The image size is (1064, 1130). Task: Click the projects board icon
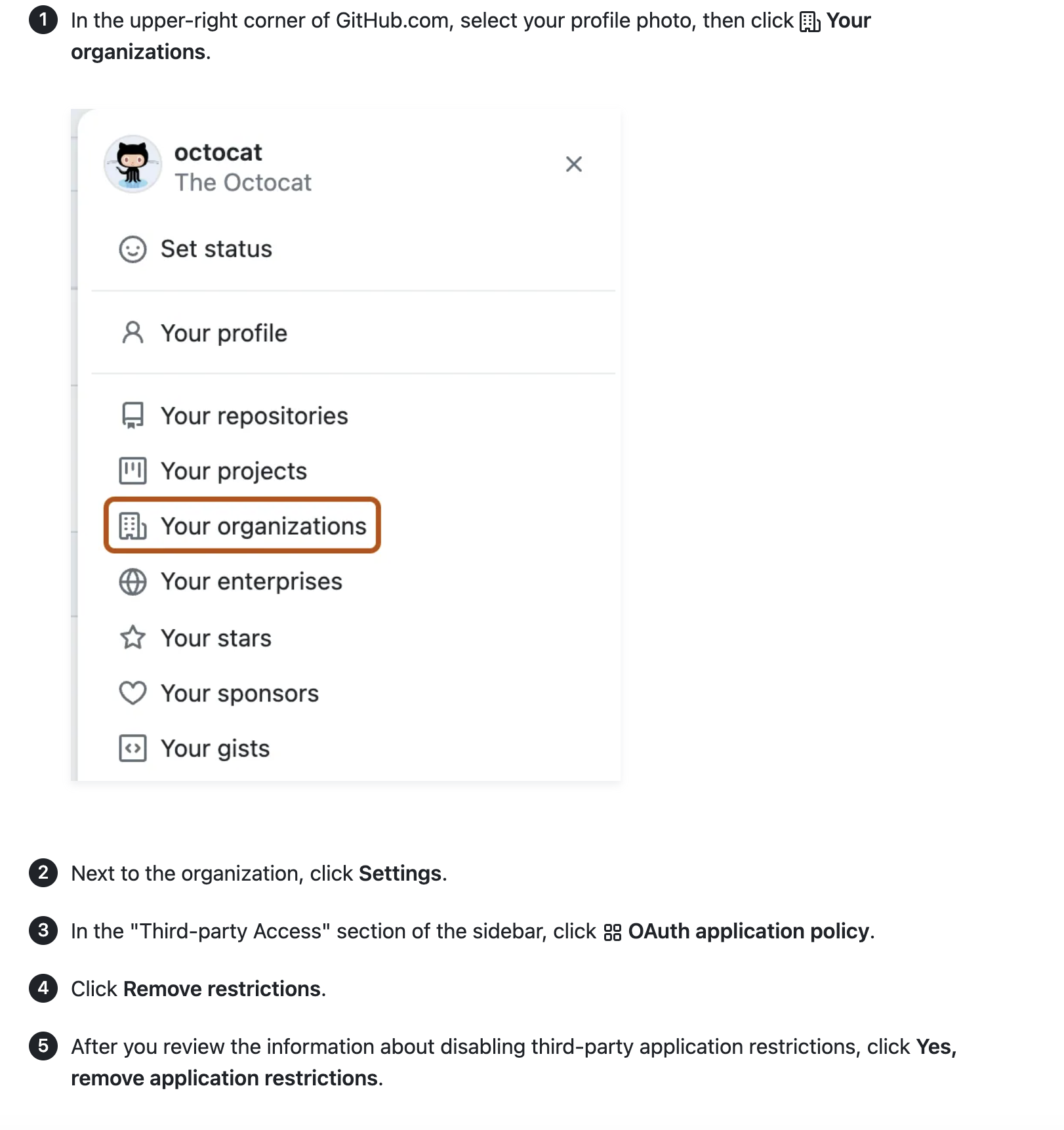pyautogui.click(x=133, y=471)
